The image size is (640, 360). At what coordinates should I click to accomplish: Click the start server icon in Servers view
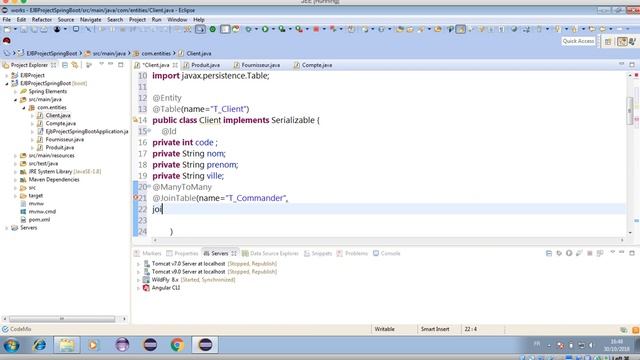[x=569, y=253]
